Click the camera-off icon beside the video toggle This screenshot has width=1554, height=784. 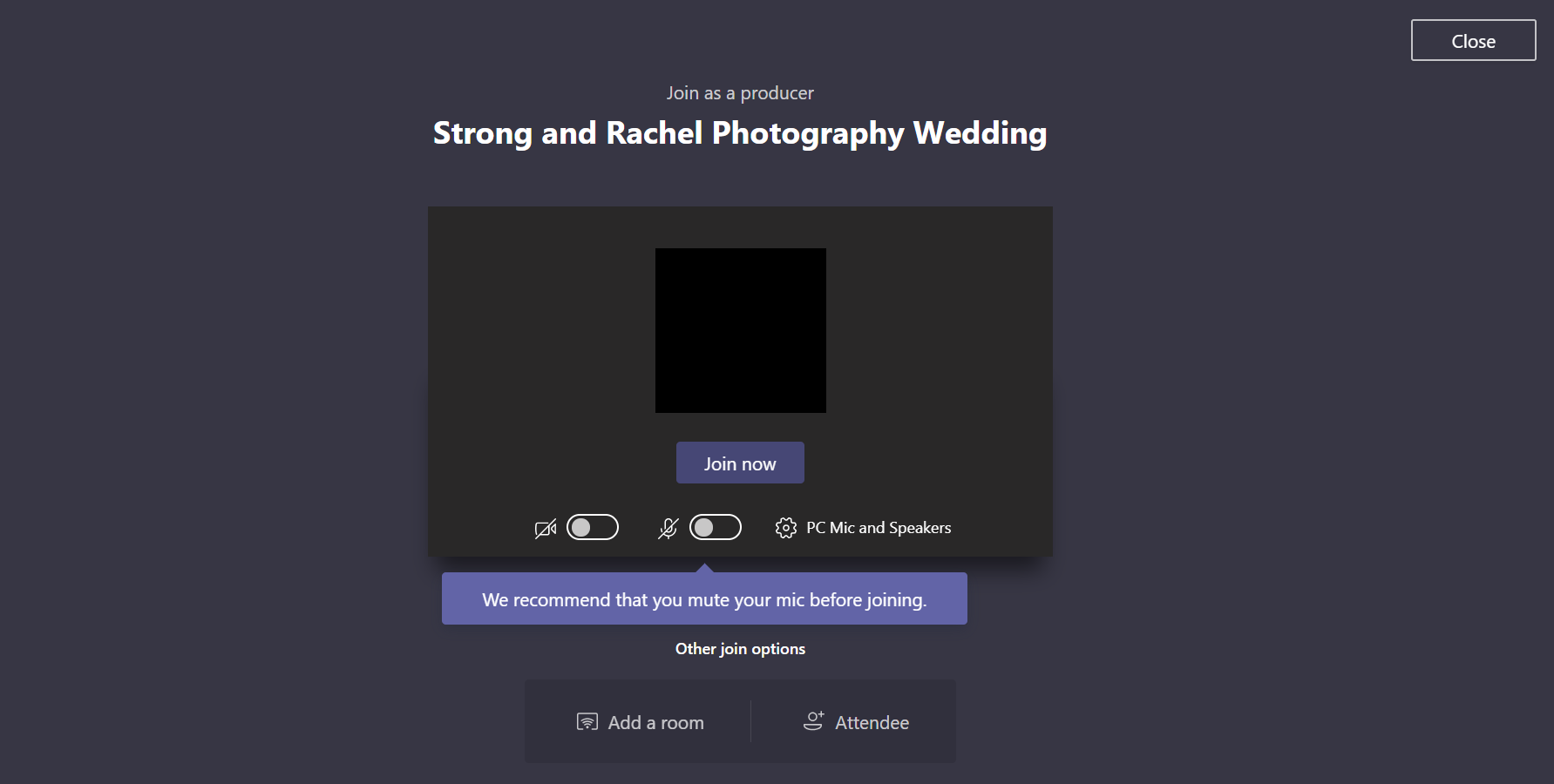(x=546, y=529)
